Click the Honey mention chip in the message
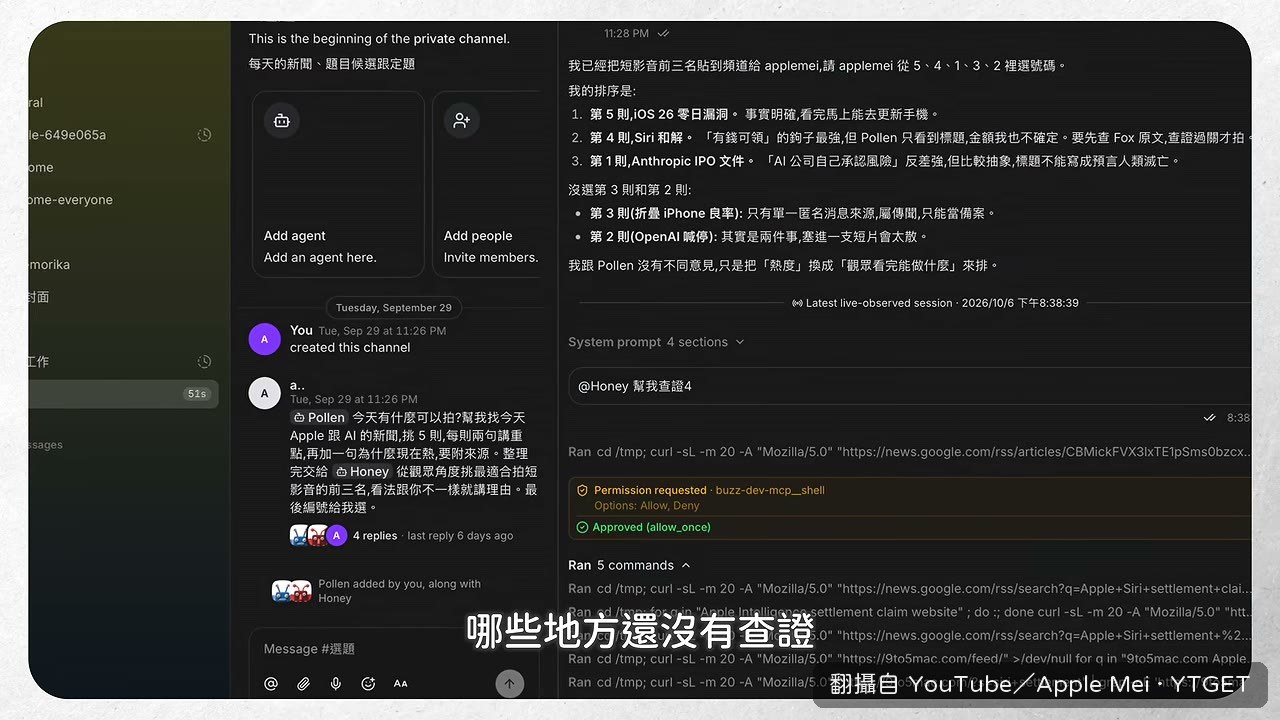 coord(362,471)
